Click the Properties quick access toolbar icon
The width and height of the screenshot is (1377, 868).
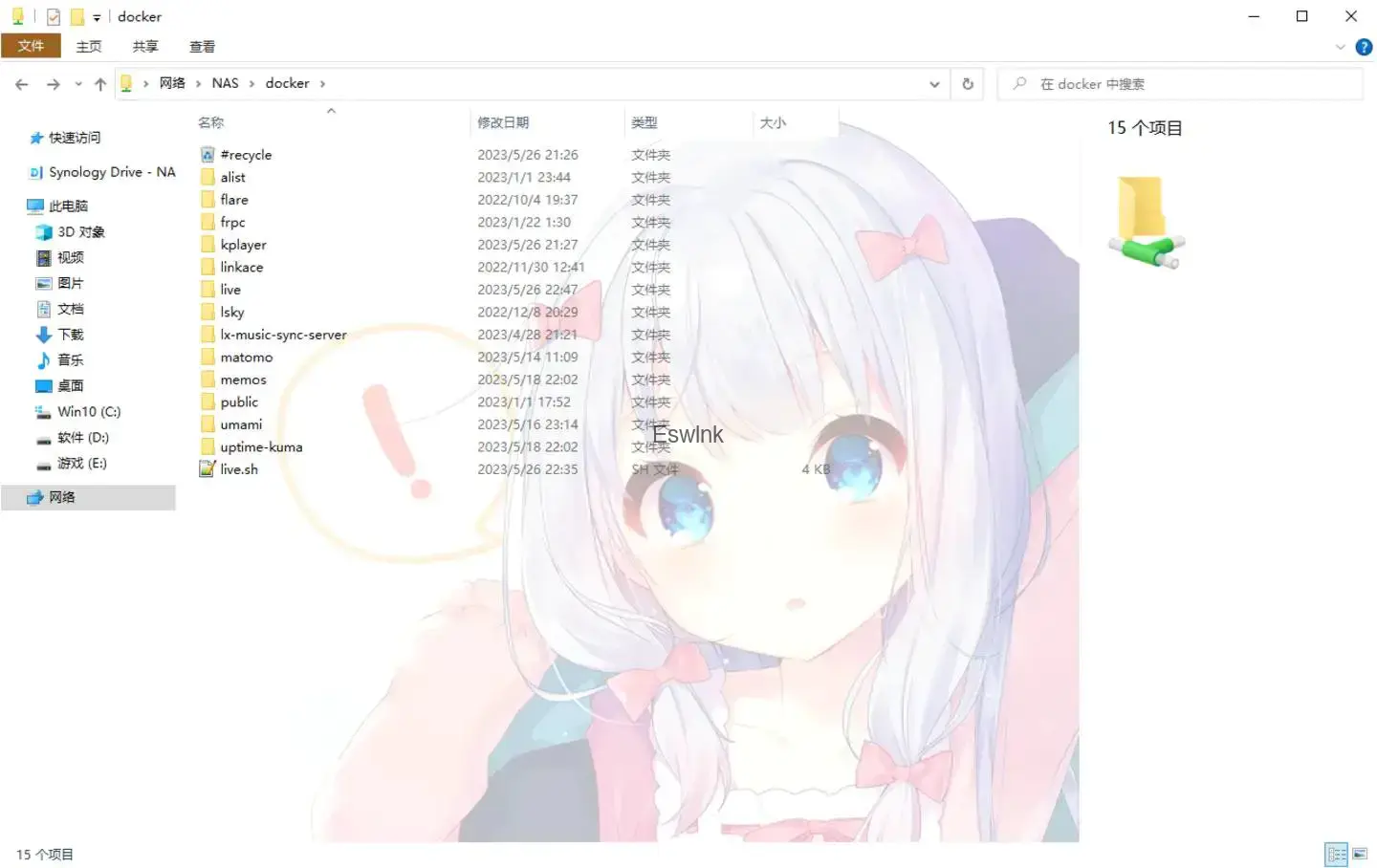pyautogui.click(x=54, y=16)
